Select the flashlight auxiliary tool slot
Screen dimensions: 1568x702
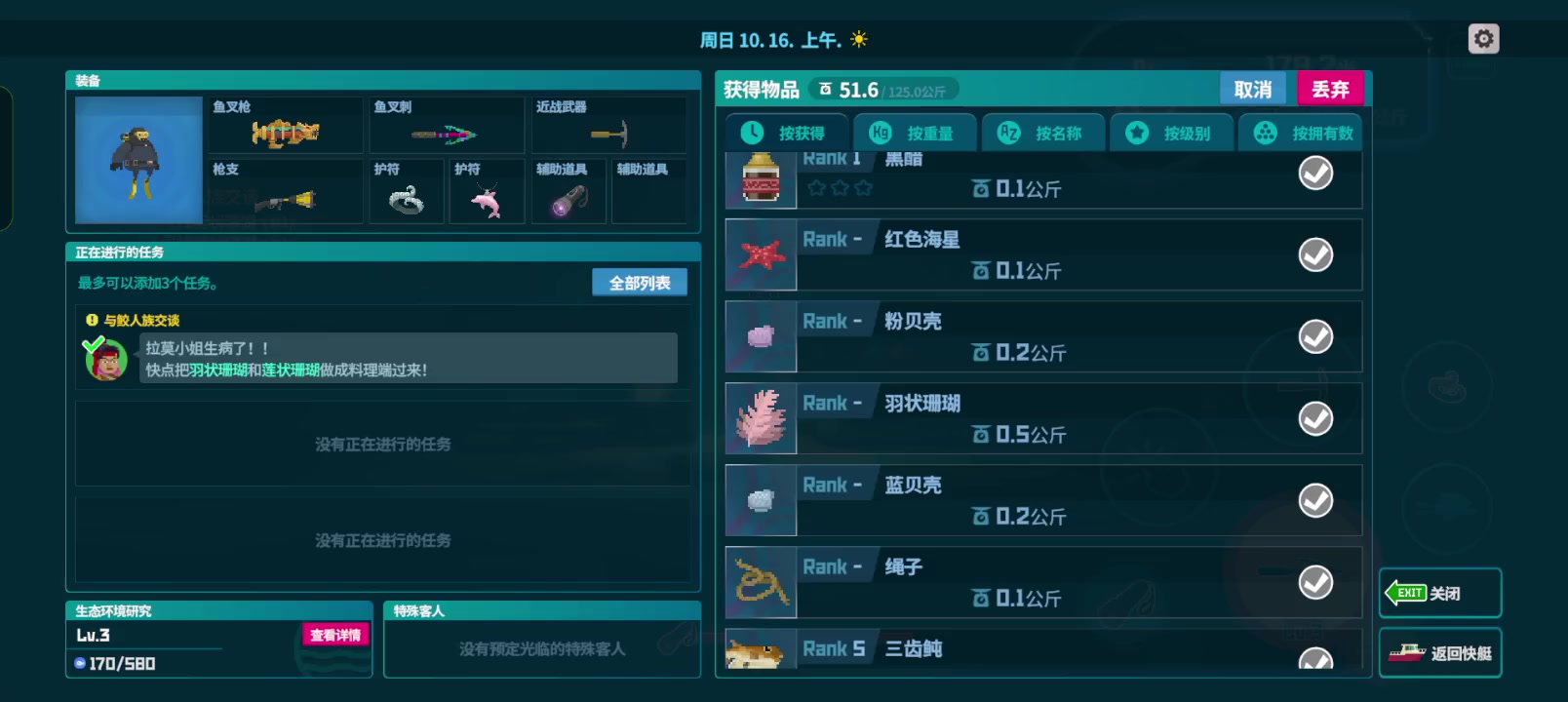pyautogui.click(x=568, y=191)
